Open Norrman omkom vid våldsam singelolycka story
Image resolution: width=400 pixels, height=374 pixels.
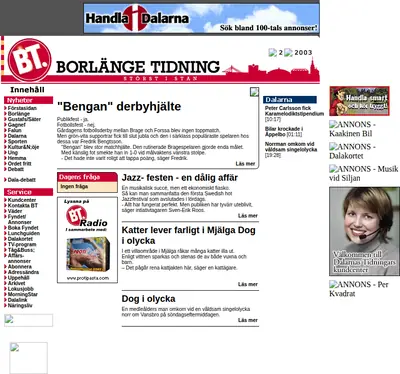click(291, 147)
